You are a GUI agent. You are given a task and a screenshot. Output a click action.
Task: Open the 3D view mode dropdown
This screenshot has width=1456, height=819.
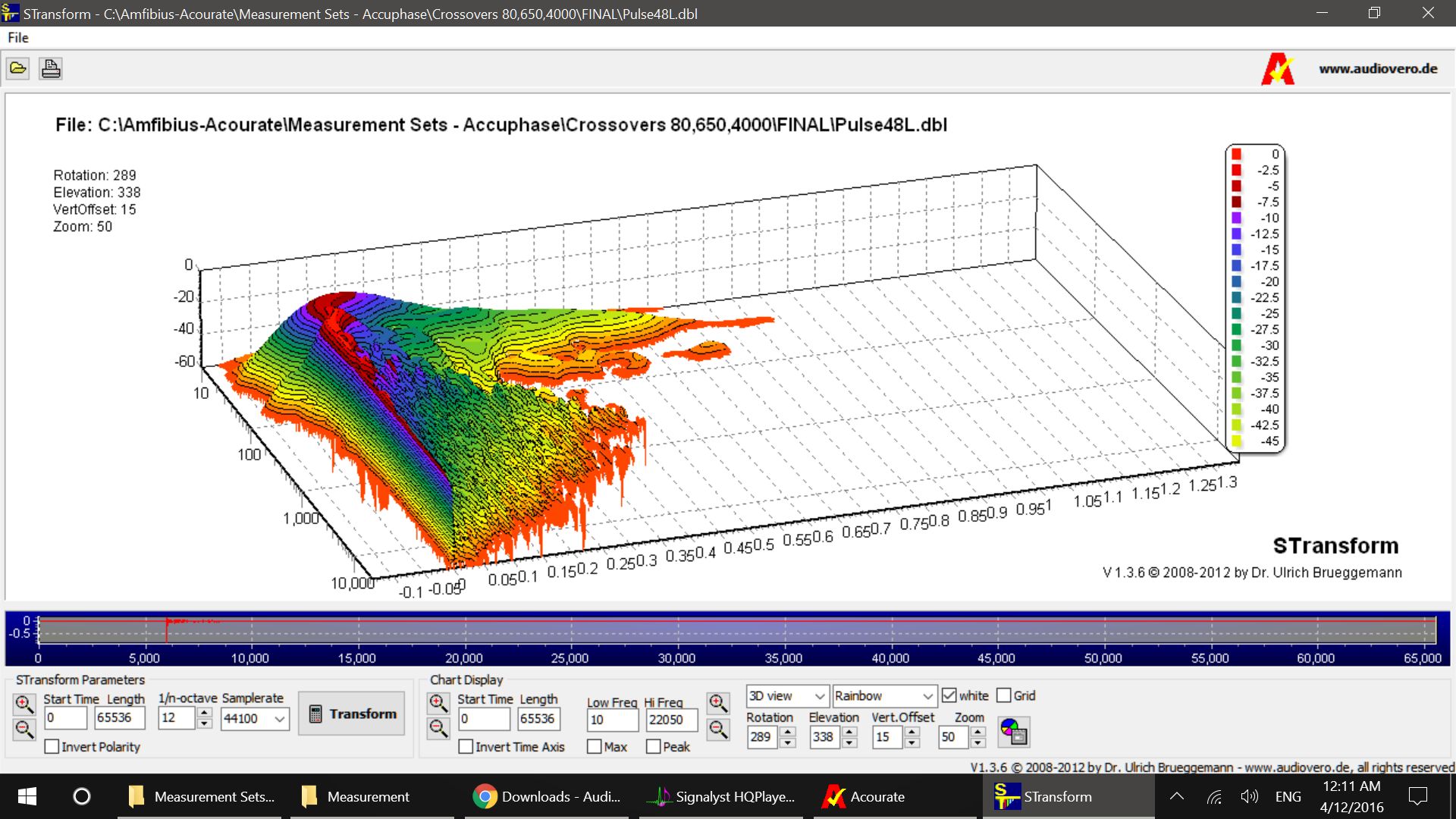click(819, 696)
